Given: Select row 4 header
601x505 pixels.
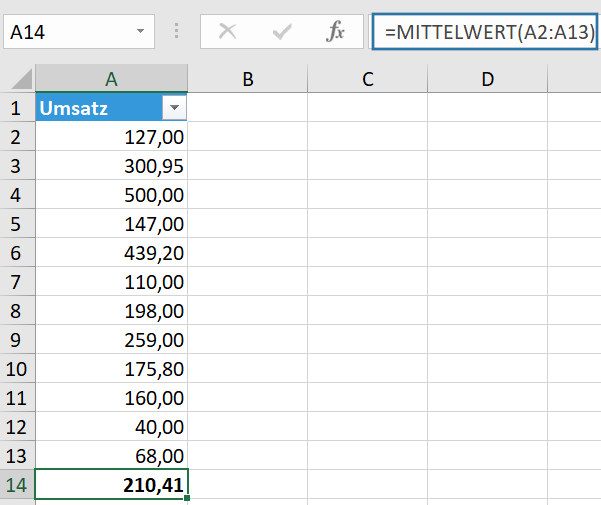Looking at the screenshot, I should pyautogui.click(x=17, y=194).
